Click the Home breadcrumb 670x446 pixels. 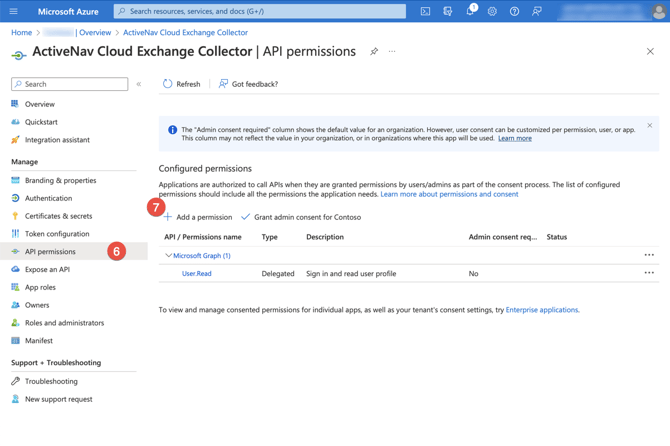[x=21, y=32]
